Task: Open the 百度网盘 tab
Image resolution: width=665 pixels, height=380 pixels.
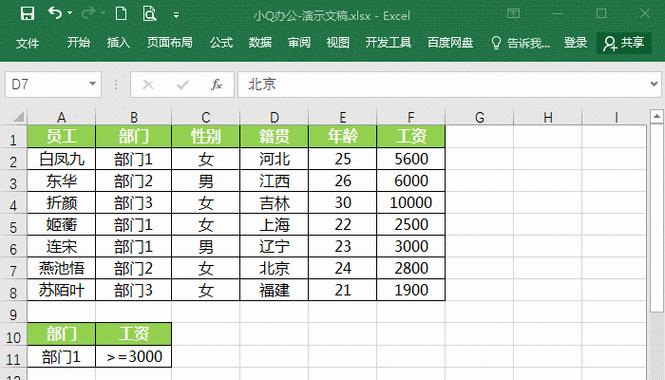Action: tap(450, 42)
